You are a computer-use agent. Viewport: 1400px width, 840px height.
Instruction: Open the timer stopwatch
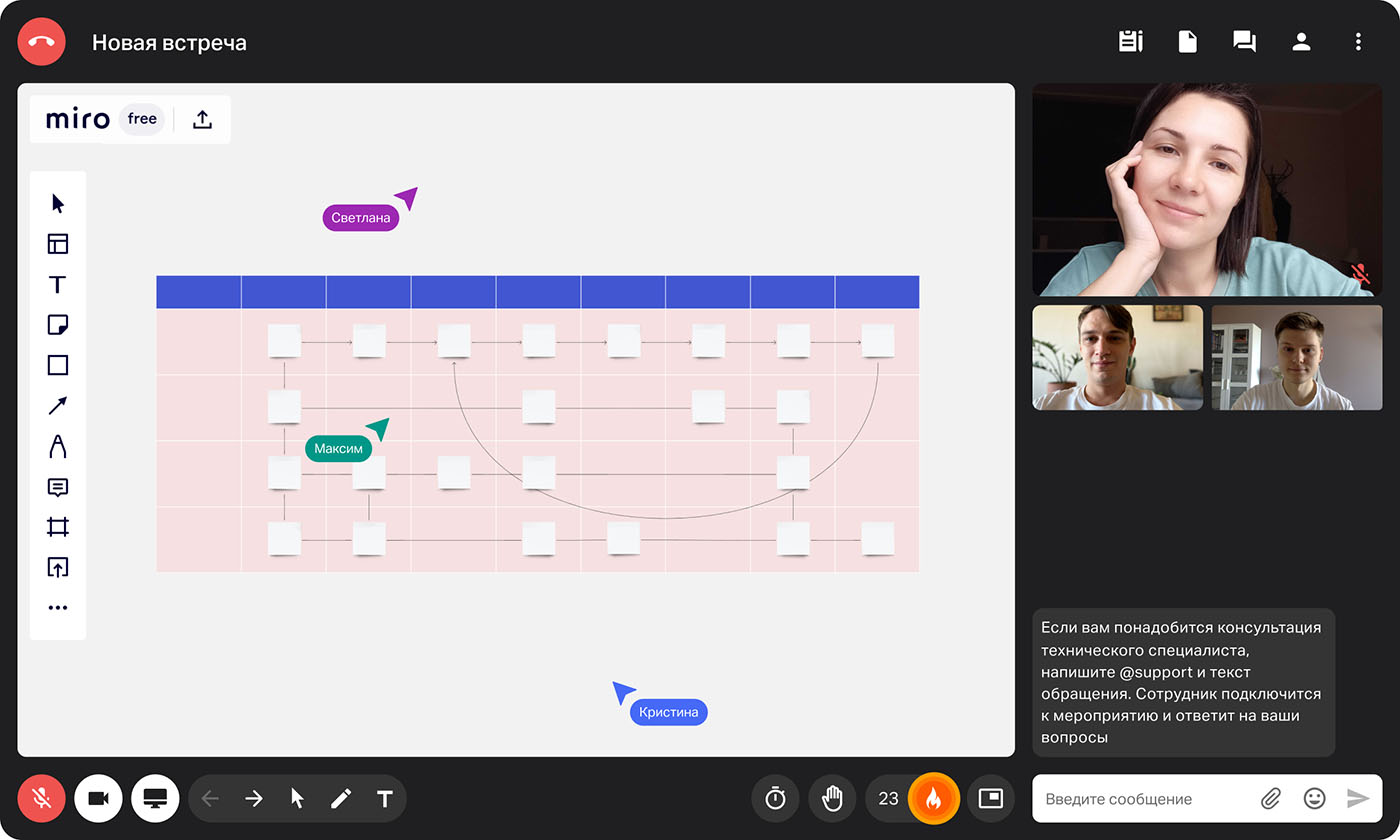tap(775, 798)
